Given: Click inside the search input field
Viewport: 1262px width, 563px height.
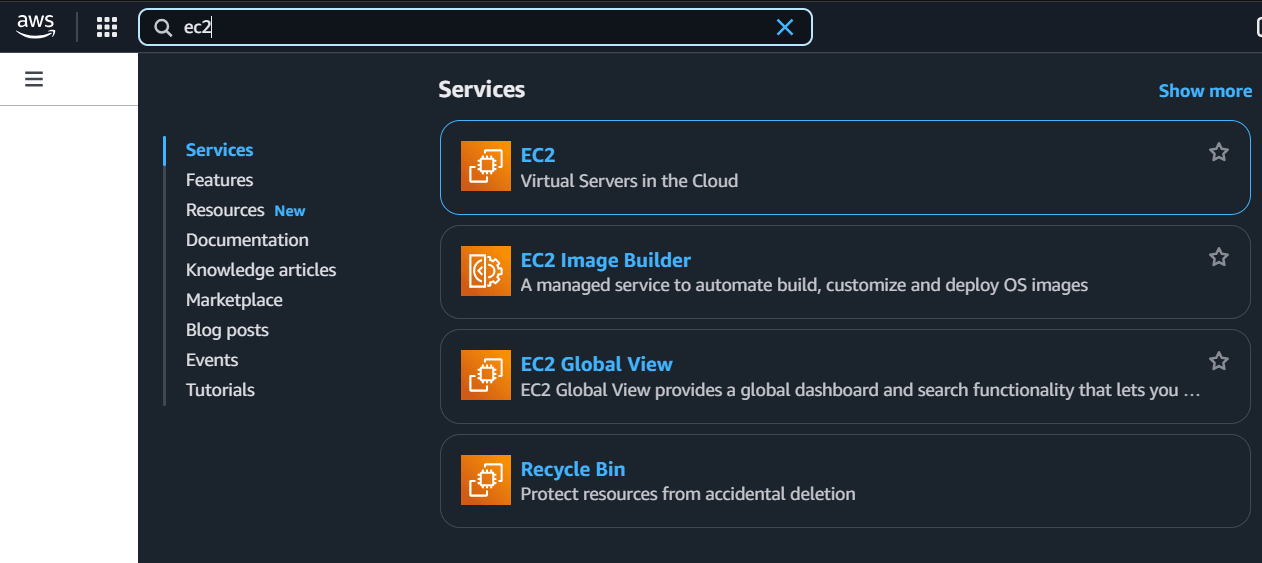Looking at the screenshot, I should [480, 28].
